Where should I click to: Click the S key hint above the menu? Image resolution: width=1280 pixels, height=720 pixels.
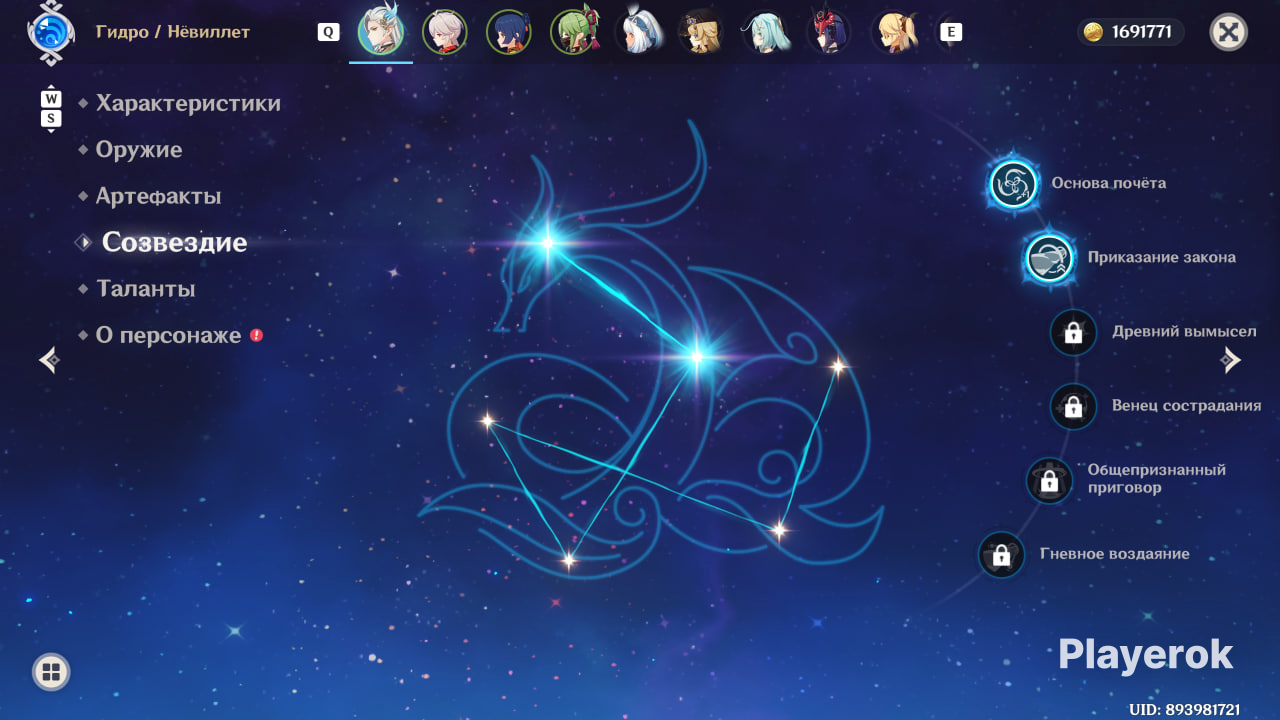click(x=51, y=119)
